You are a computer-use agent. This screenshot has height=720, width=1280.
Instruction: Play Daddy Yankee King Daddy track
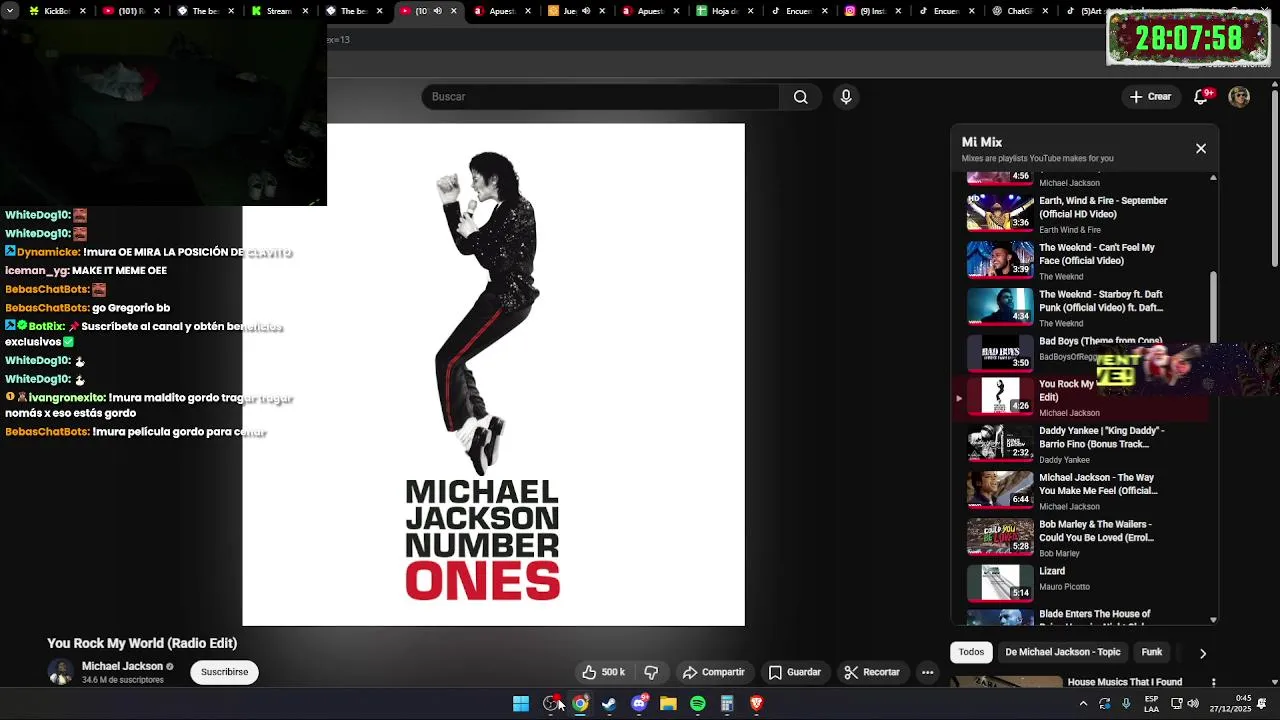pos(1085,444)
